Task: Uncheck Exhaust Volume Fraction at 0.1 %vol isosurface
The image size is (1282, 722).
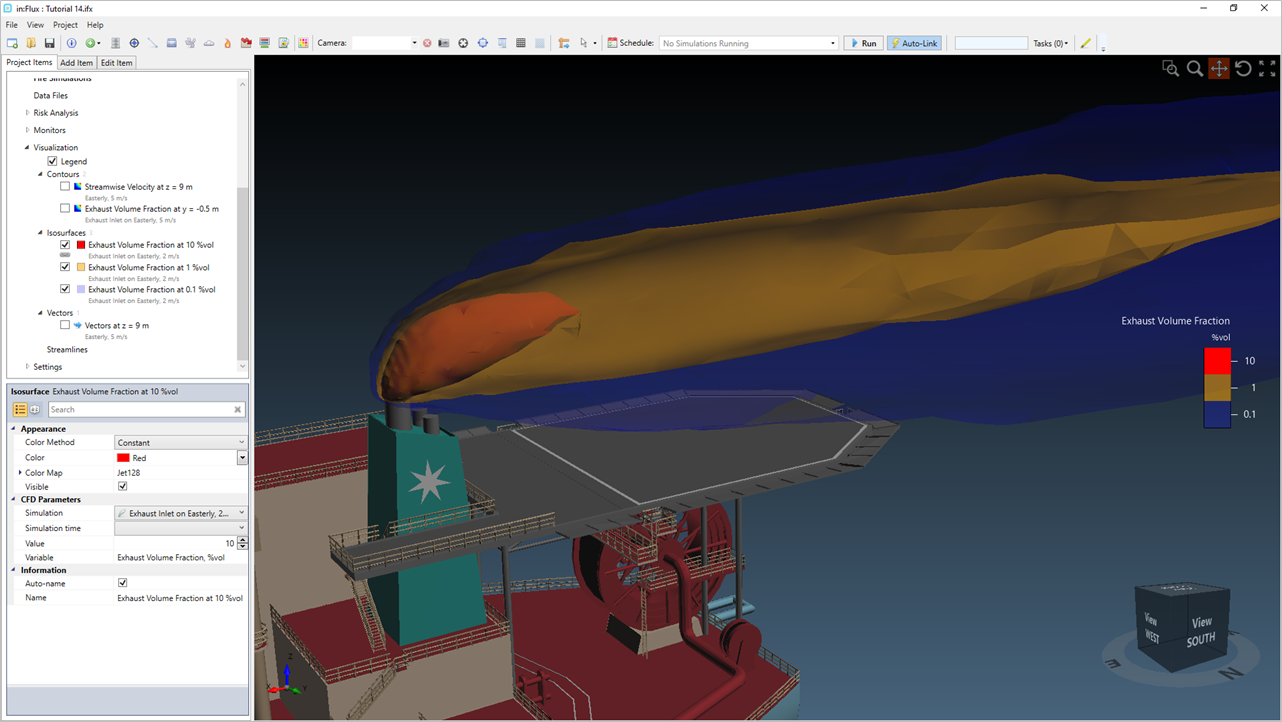Action: pos(65,289)
